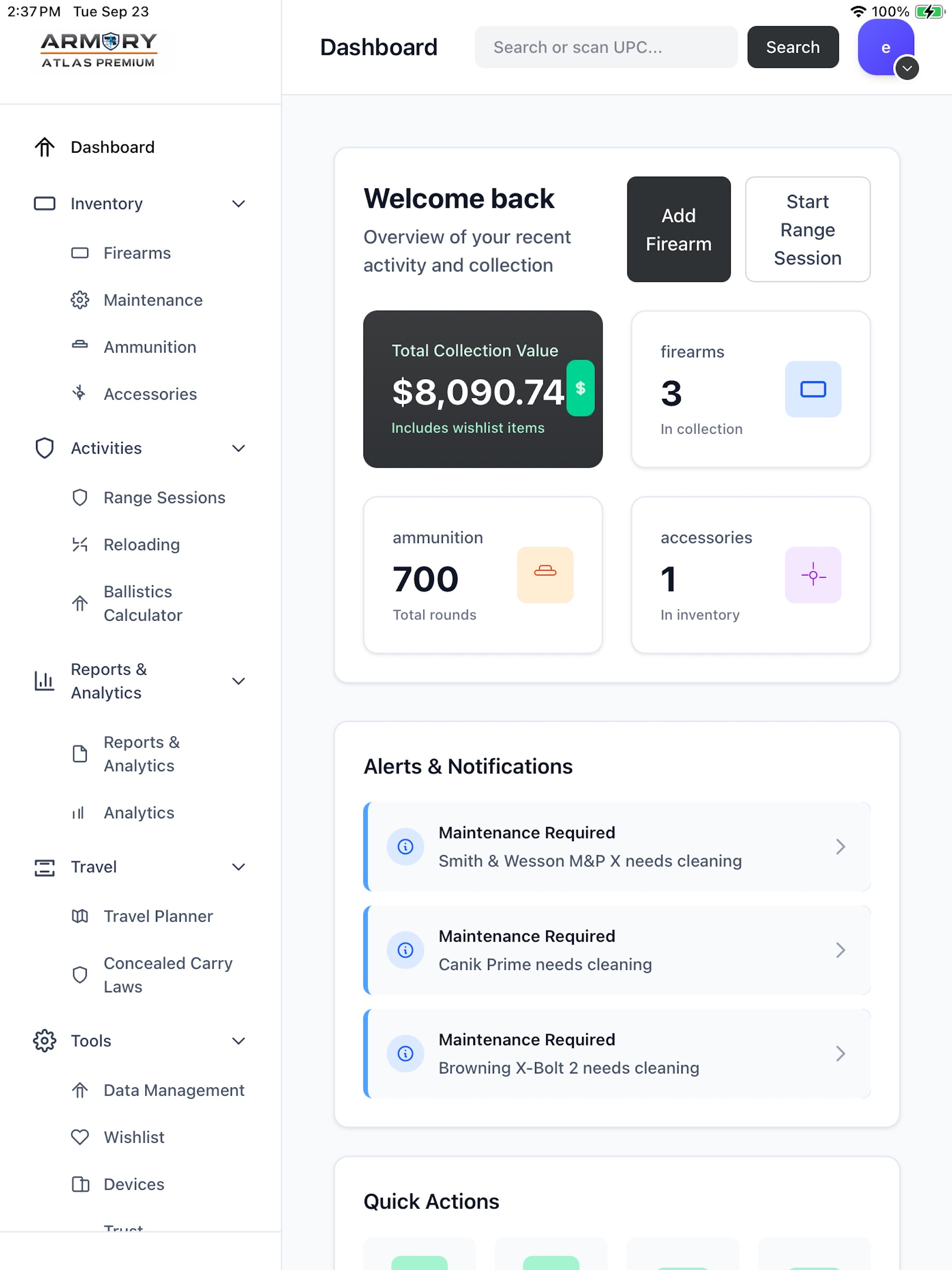The width and height of the screenshot is (952, 1270).
Task: Click the Maintenance gear icon
Action: coord(80,300)
